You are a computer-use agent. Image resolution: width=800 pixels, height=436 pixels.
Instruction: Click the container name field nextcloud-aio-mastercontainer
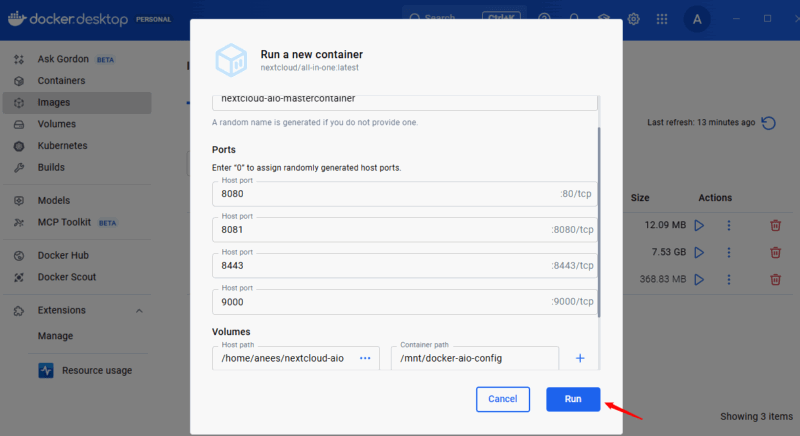coord(405,101)
